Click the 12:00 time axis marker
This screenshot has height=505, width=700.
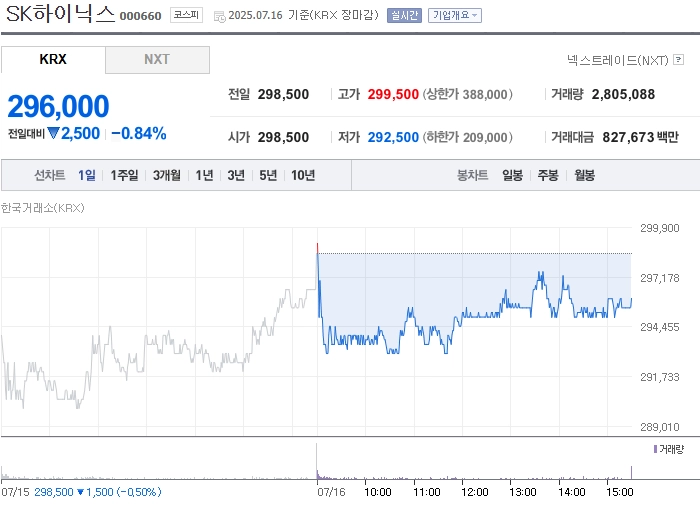pos(475,492)
